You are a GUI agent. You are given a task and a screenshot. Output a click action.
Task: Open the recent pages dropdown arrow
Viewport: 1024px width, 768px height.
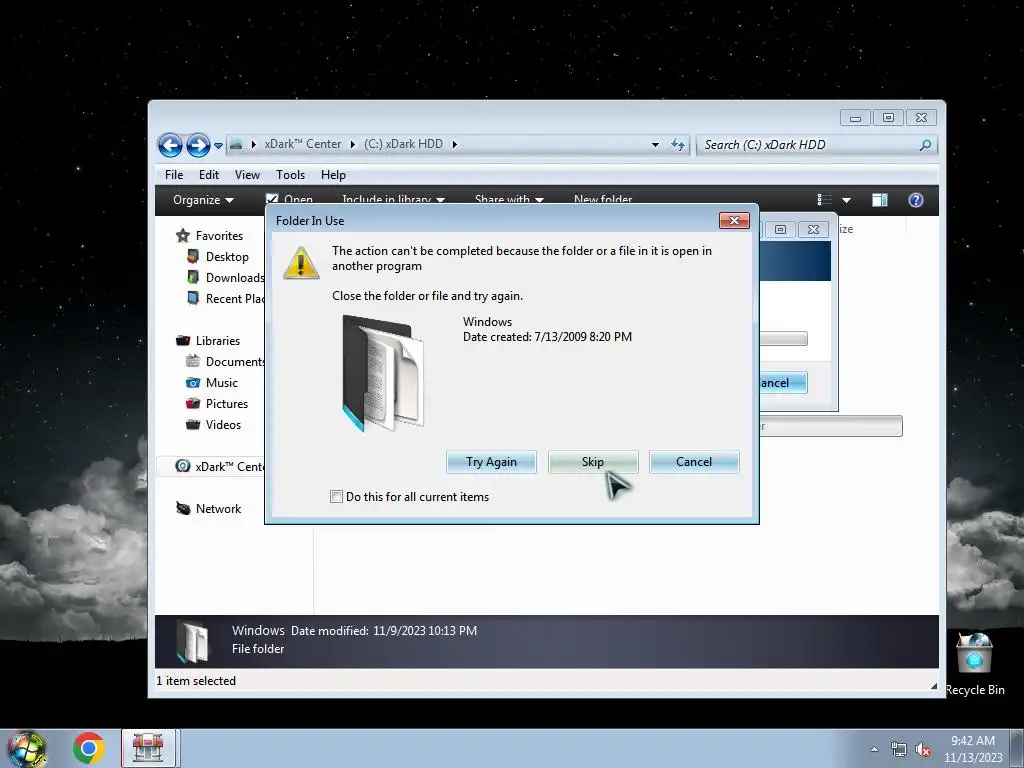click(218, 146)
